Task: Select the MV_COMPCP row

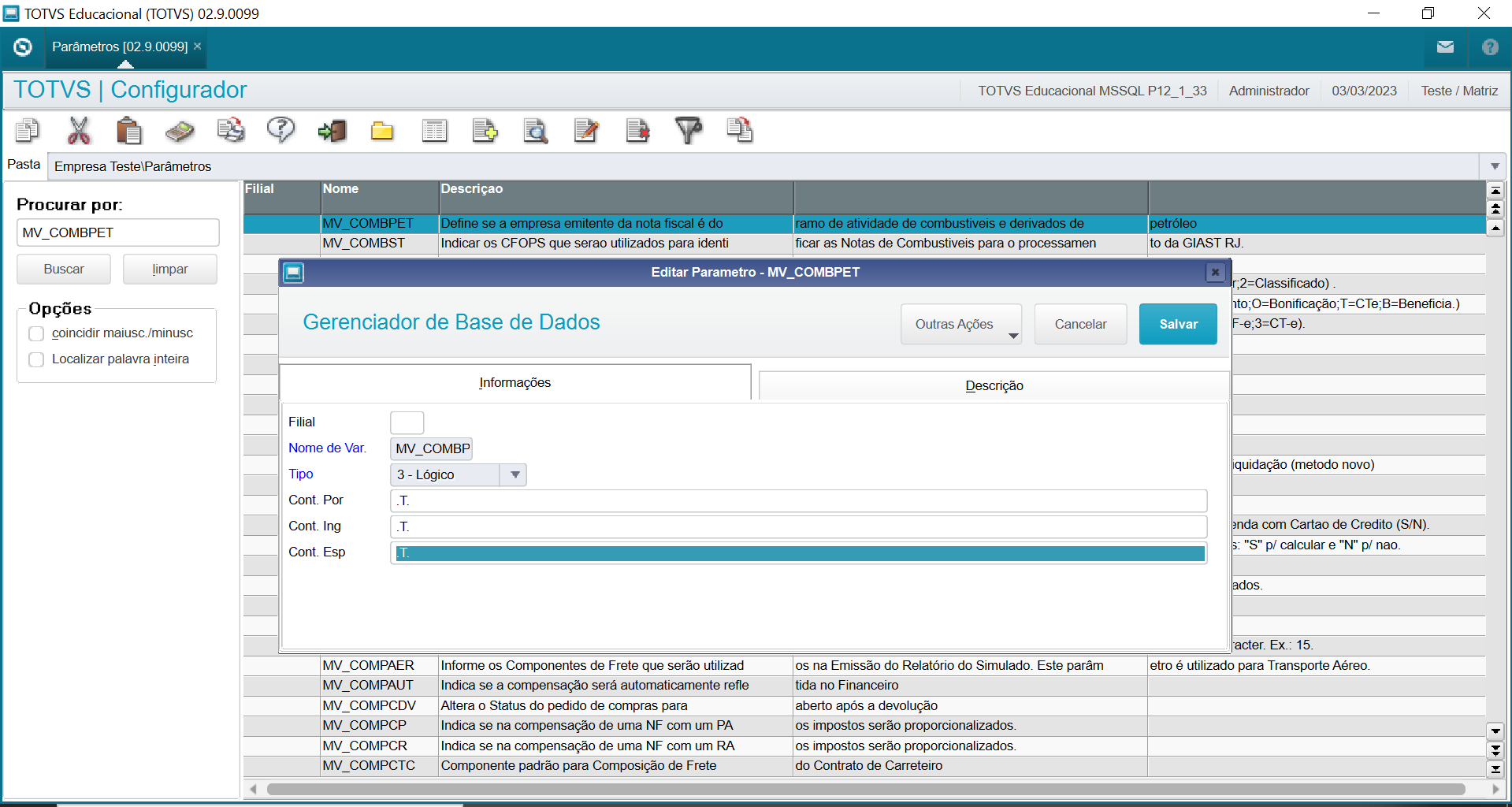Action: pos(864,726)
